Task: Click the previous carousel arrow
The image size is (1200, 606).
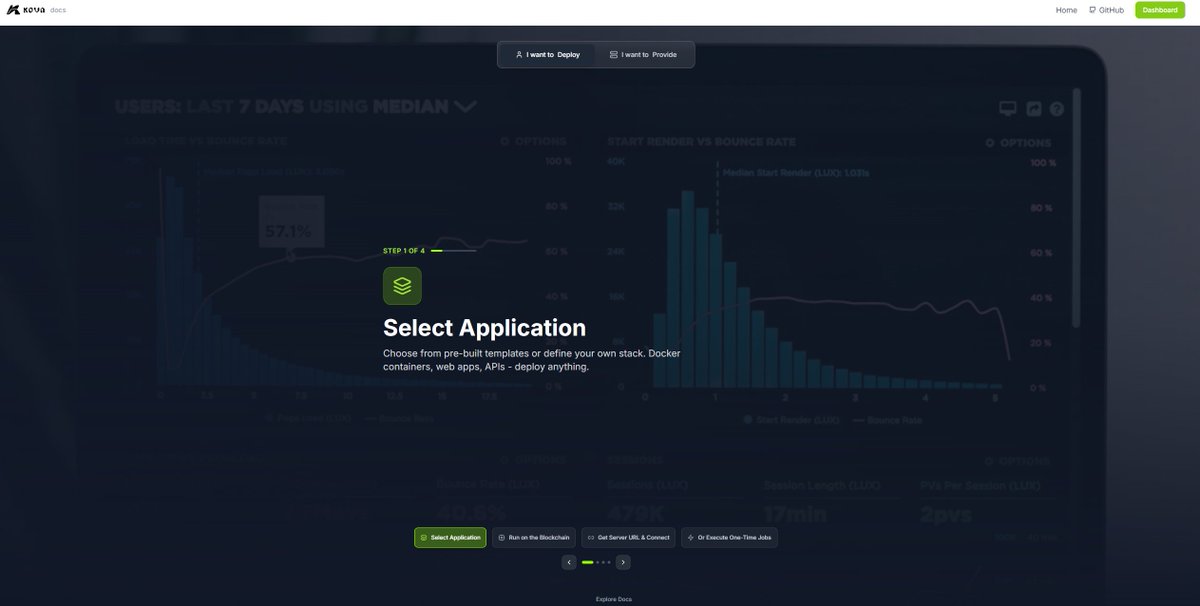Action: coord(568,560)
